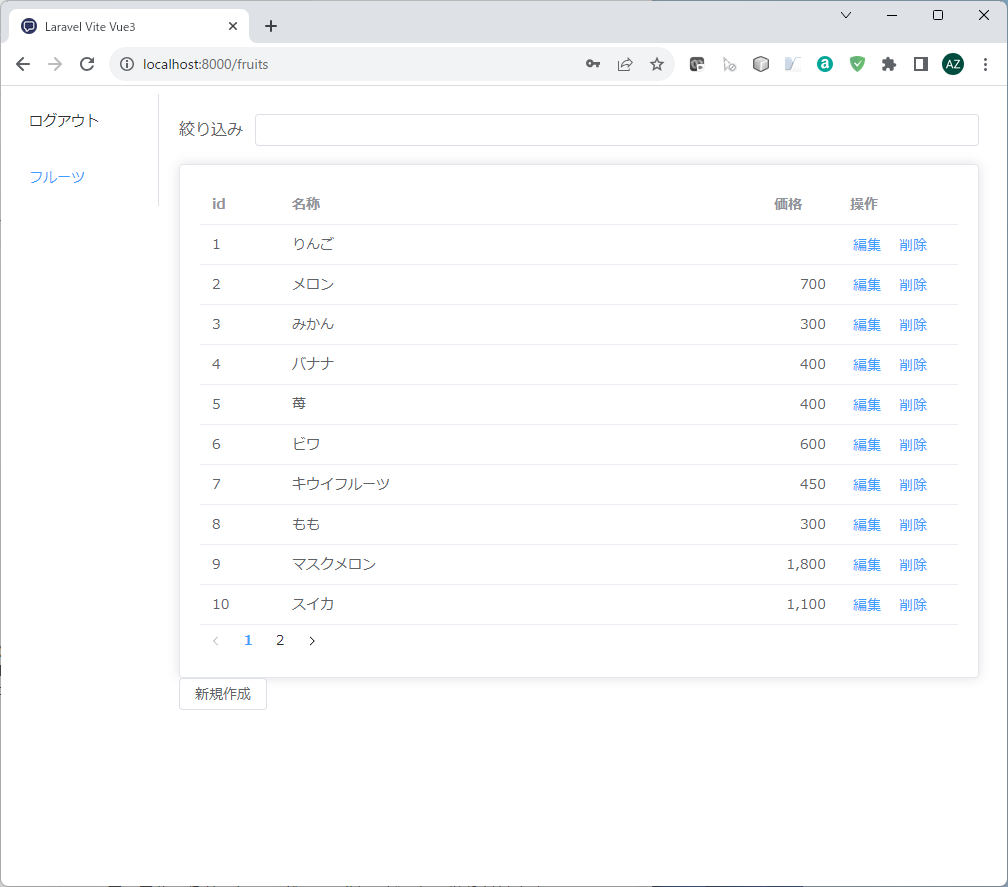The height and width of the screenshot is (887, 1008).
Task: Delete the スイカ row
Action: point(913,605)
